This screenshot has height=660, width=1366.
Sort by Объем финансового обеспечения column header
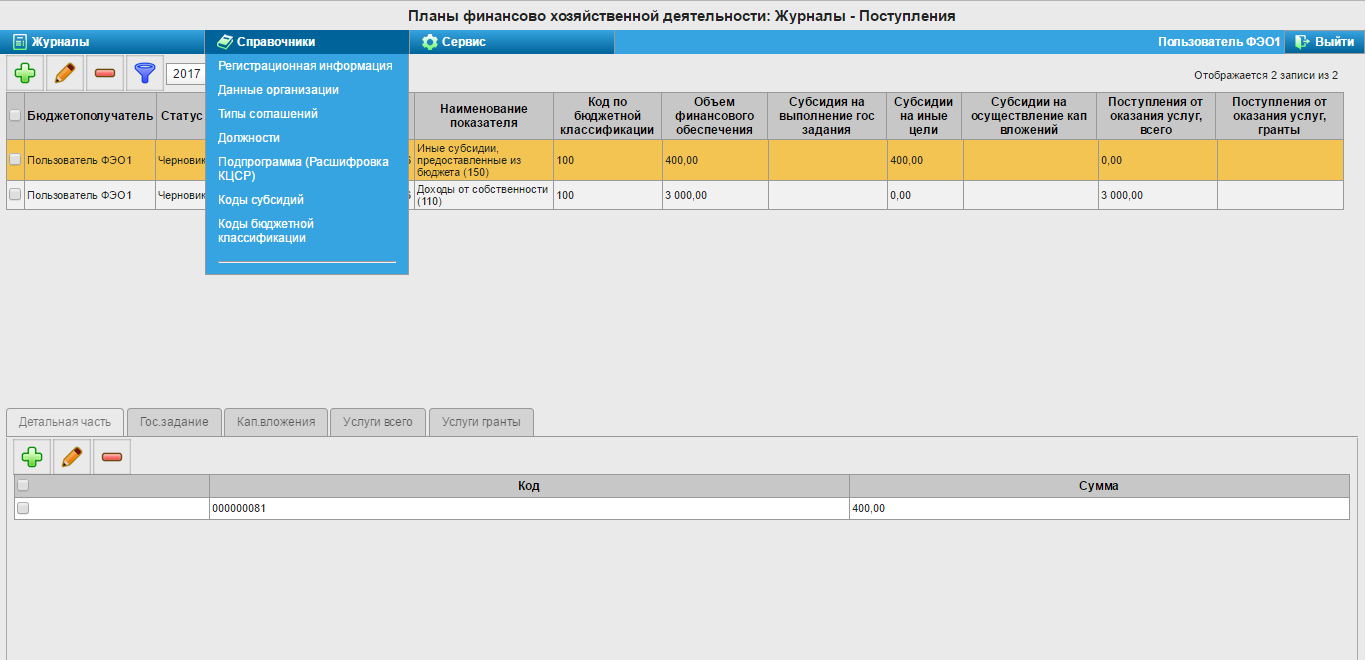point(714,116)
